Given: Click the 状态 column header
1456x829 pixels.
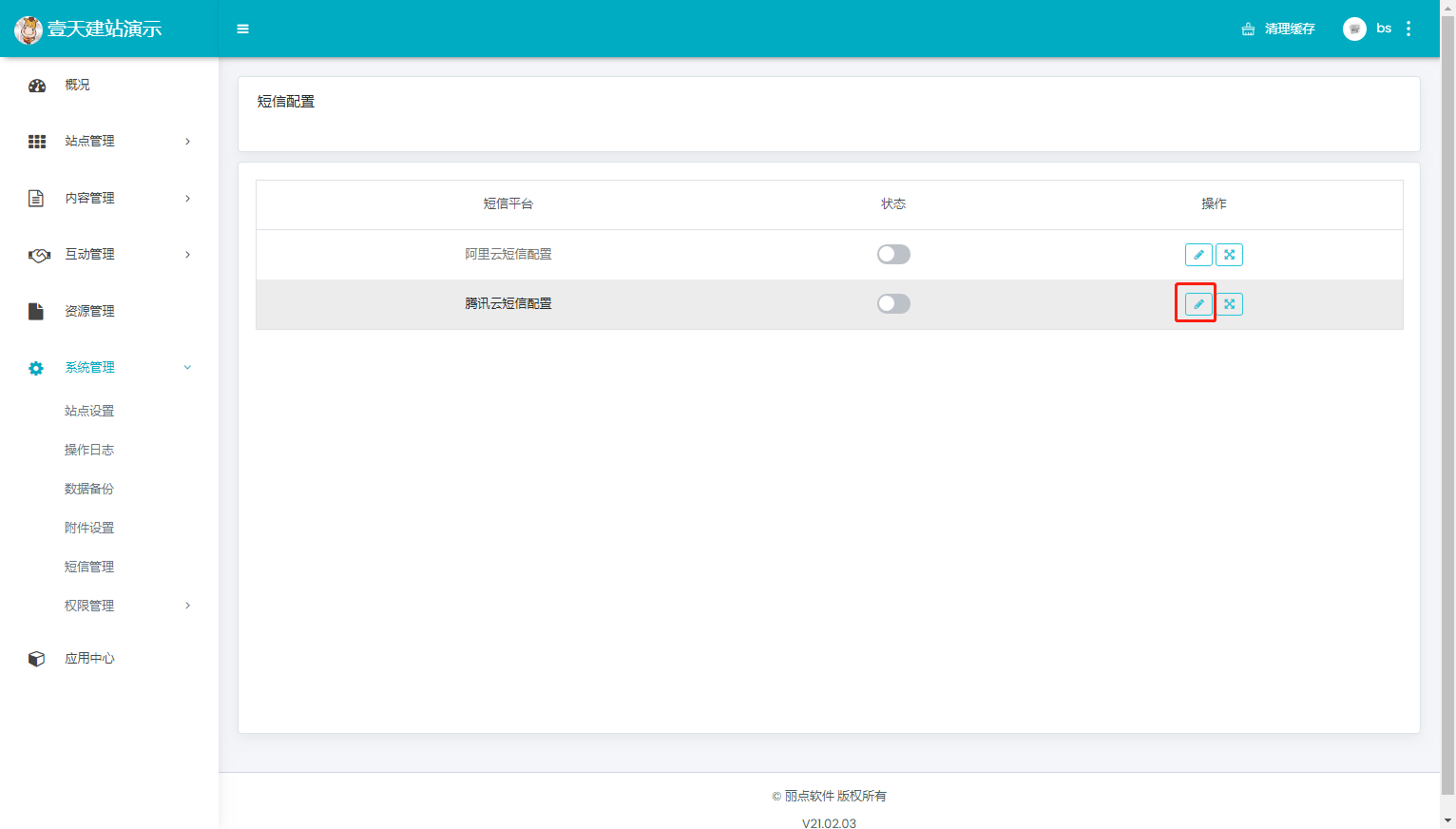Looking at the screenshot, I should [x=893, y=203].
